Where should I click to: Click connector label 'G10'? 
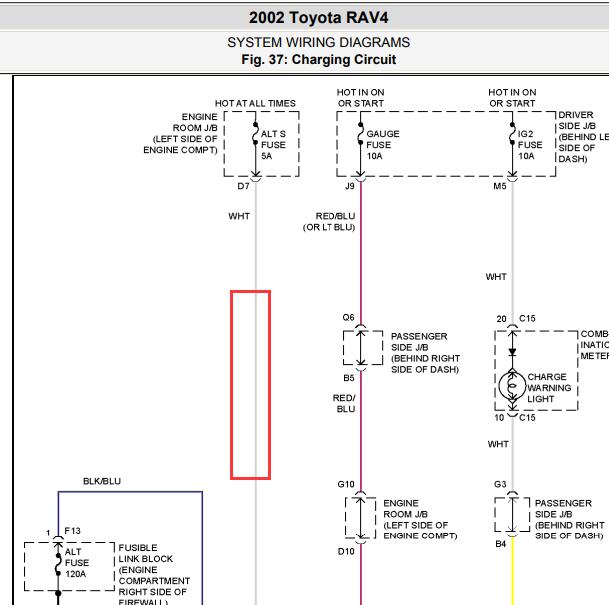click(346, 485)
